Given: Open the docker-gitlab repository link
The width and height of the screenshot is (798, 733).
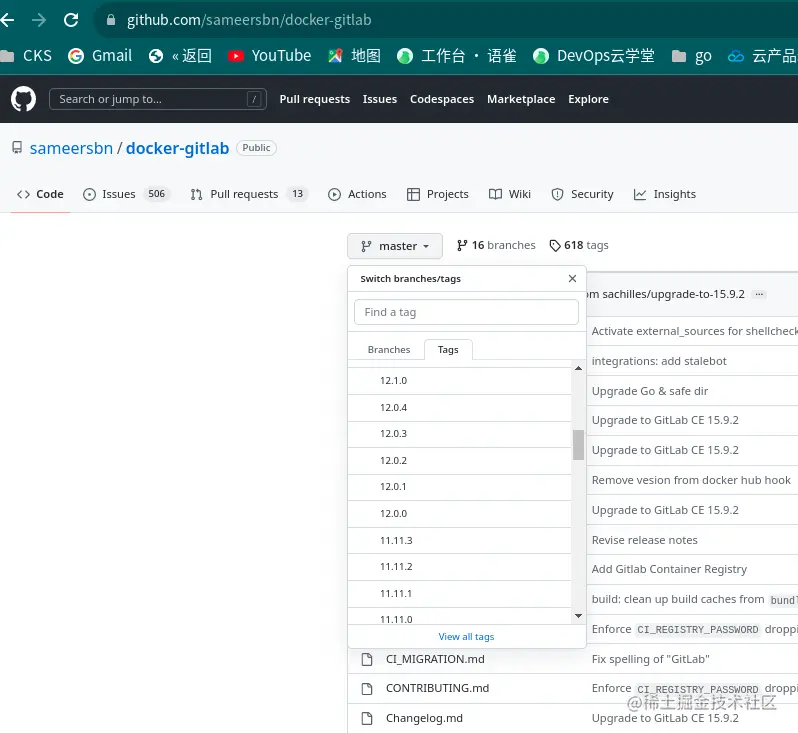Looking at the screenshot, I should point(178,148).
